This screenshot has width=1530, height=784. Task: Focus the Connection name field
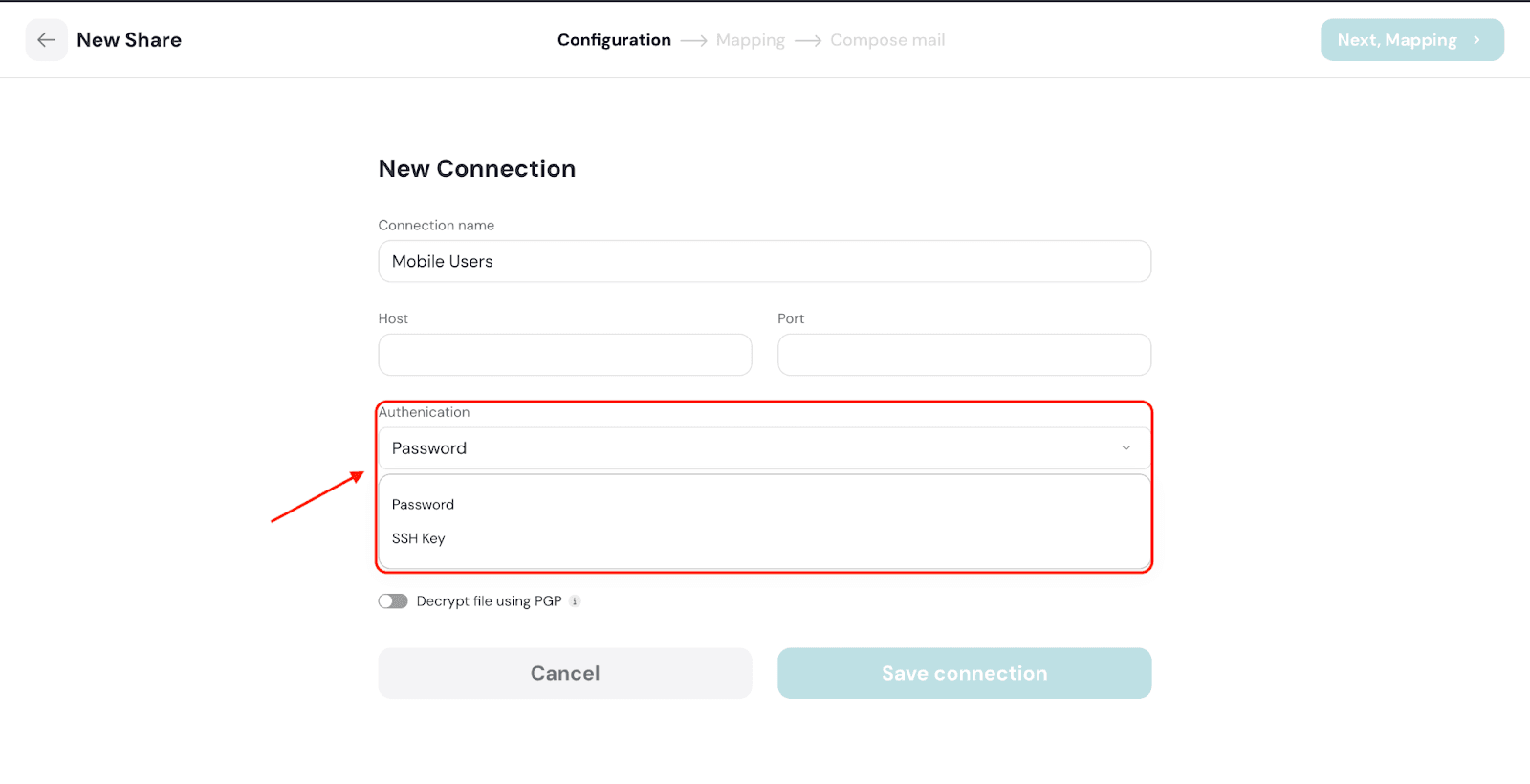[x=764, y=261]
